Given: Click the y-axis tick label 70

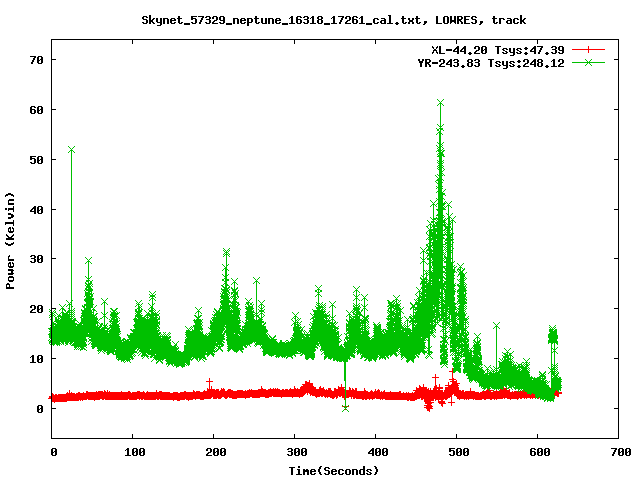Looking at the screenshot, I should click(x=36, y=60).
